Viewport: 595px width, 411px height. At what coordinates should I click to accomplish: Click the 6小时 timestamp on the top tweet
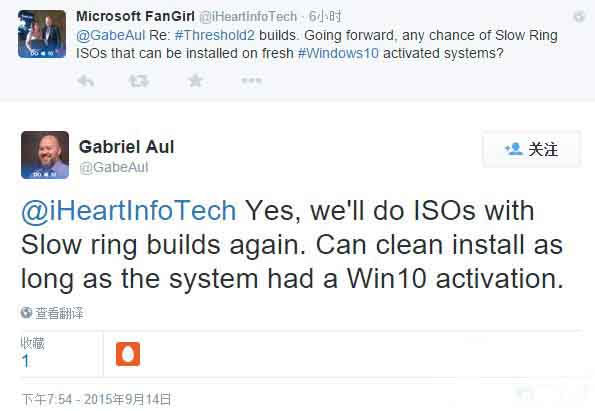pos(325,16)
